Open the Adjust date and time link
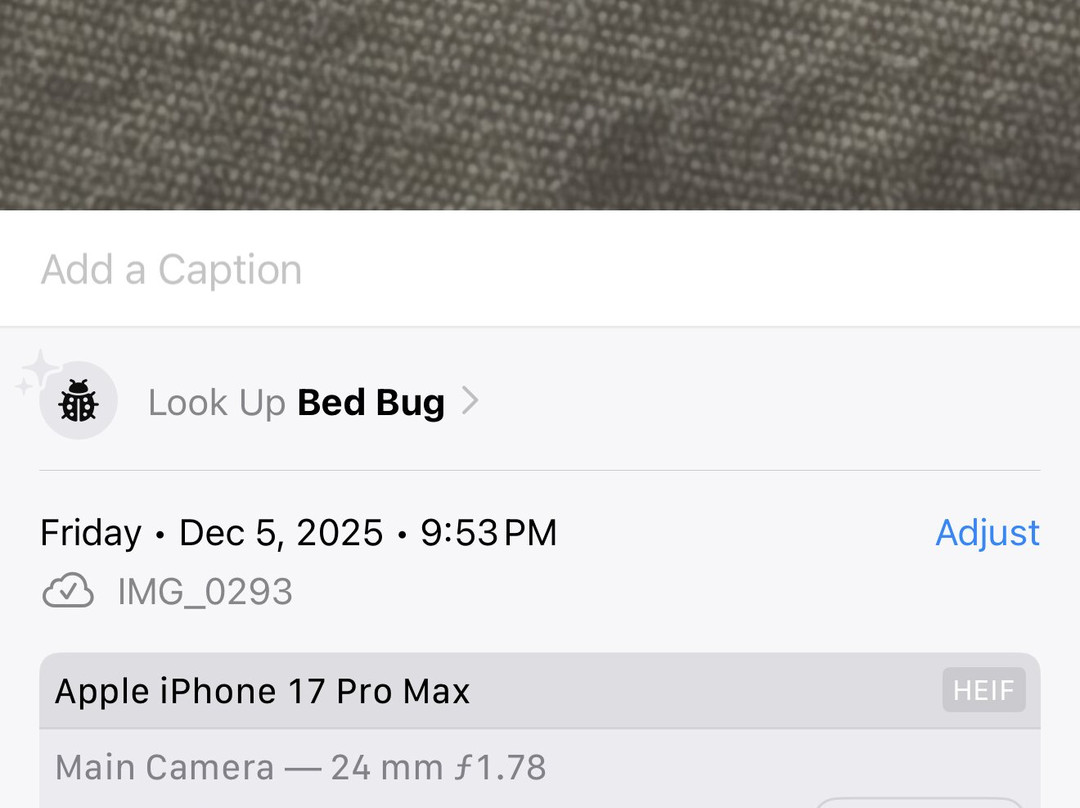The image size is (1080, 808). click(x=987, y=532)
